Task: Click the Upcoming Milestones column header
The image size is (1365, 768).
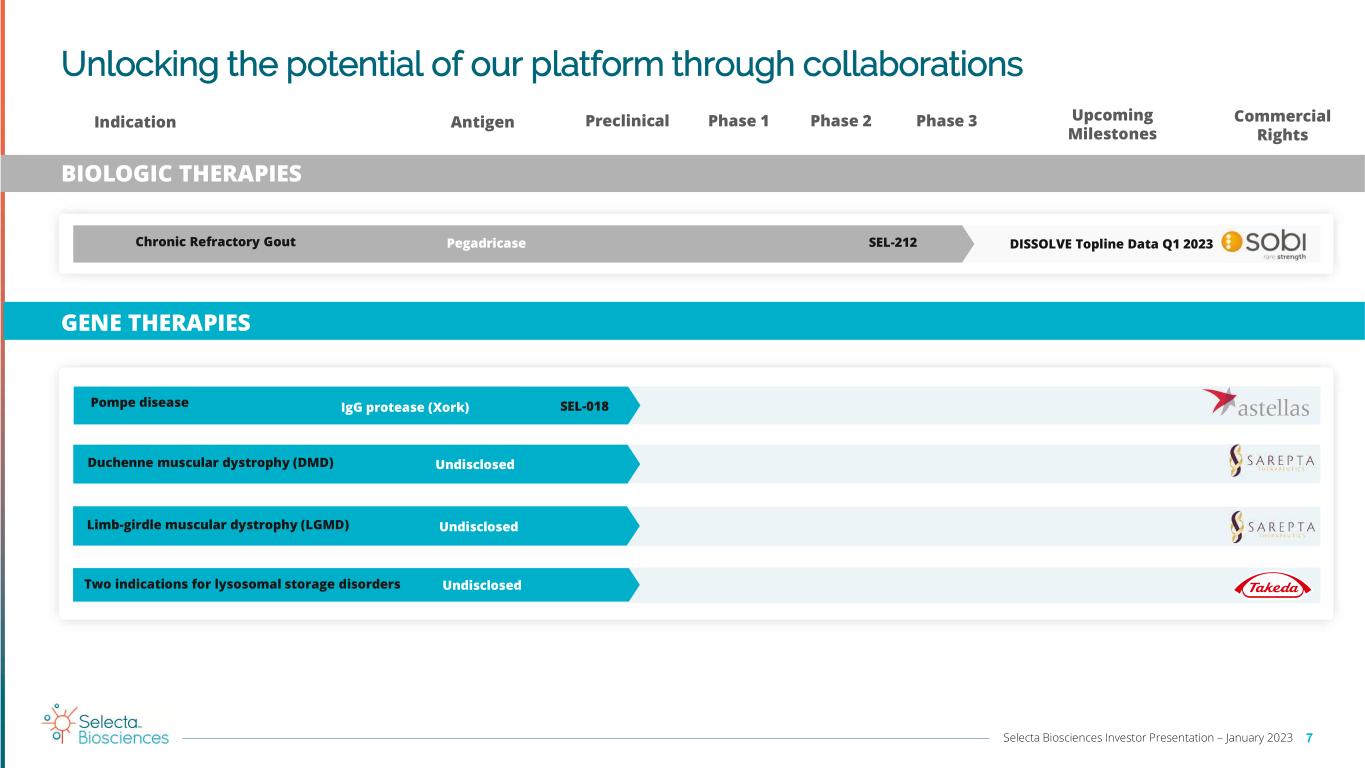Action: click(x=1112, y=124)
